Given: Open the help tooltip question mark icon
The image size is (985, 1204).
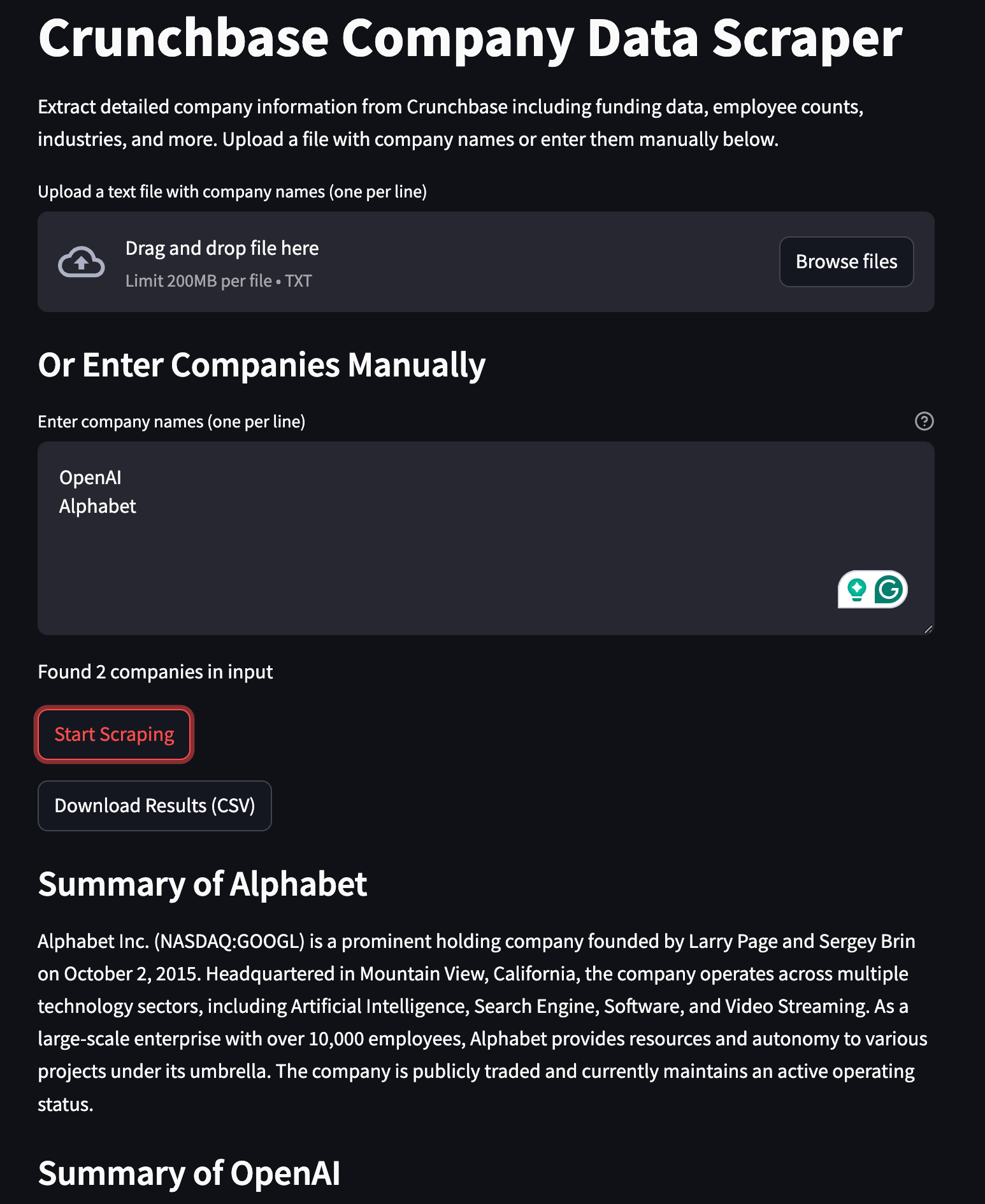Looking at the screenshot, I should (x=924, y=421).
